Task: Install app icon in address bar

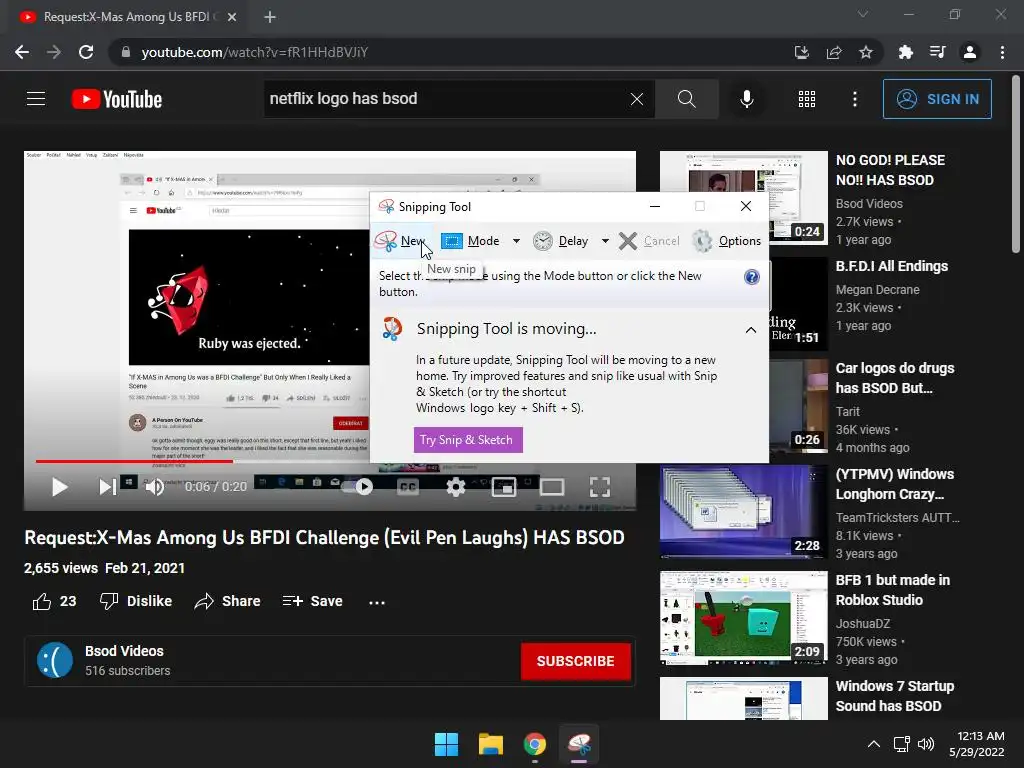Action: (801, 52)
